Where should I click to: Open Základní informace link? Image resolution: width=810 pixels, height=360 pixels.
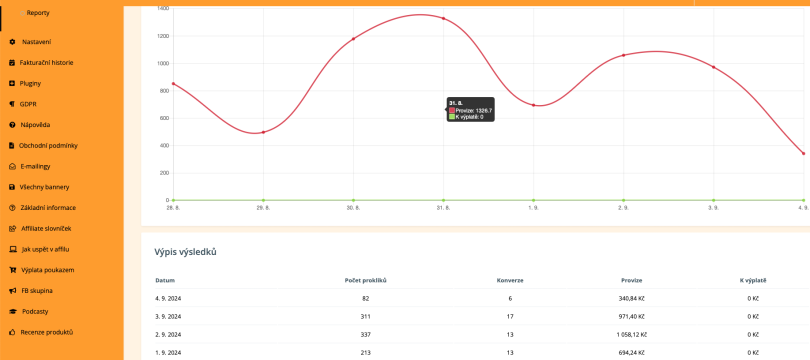(x=48, y=208)
